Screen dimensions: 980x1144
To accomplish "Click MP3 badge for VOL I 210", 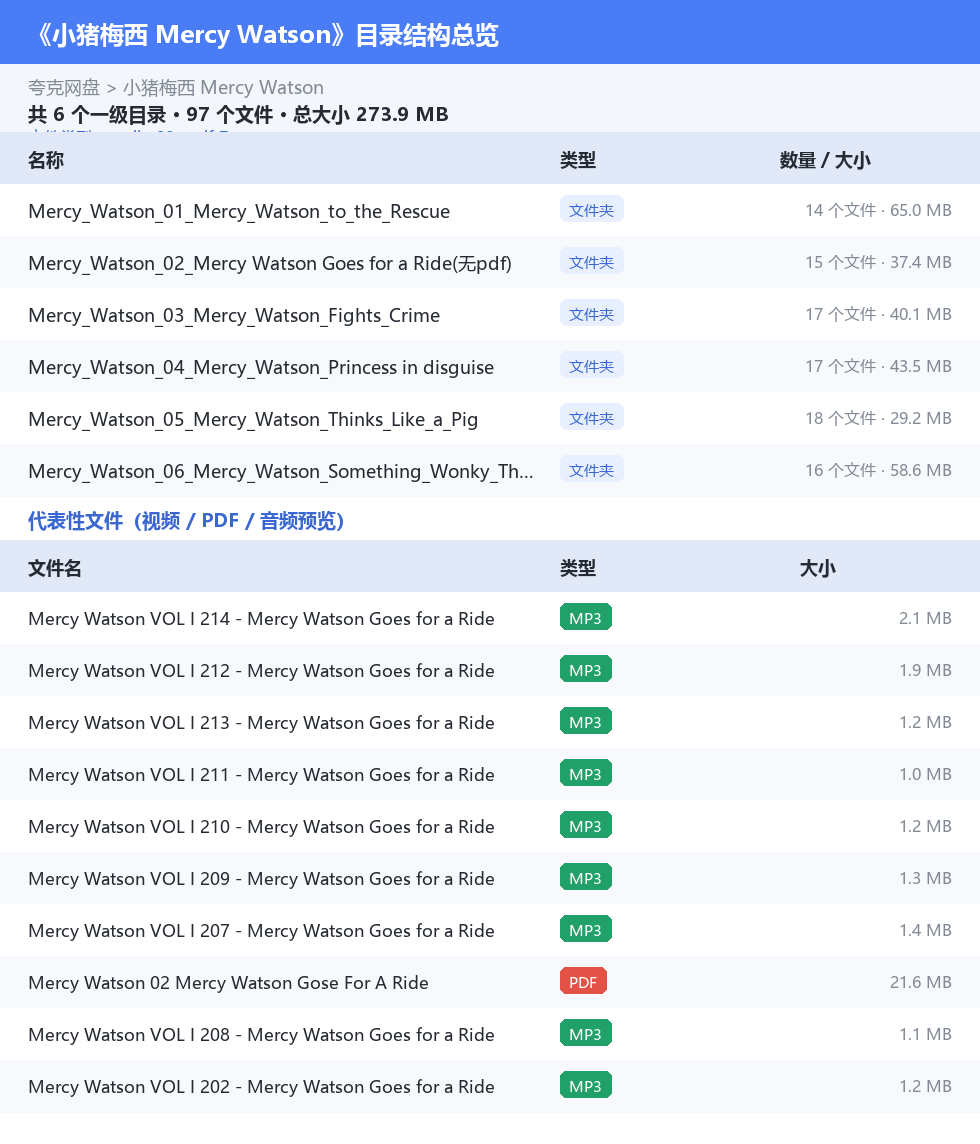I will 585,826.
